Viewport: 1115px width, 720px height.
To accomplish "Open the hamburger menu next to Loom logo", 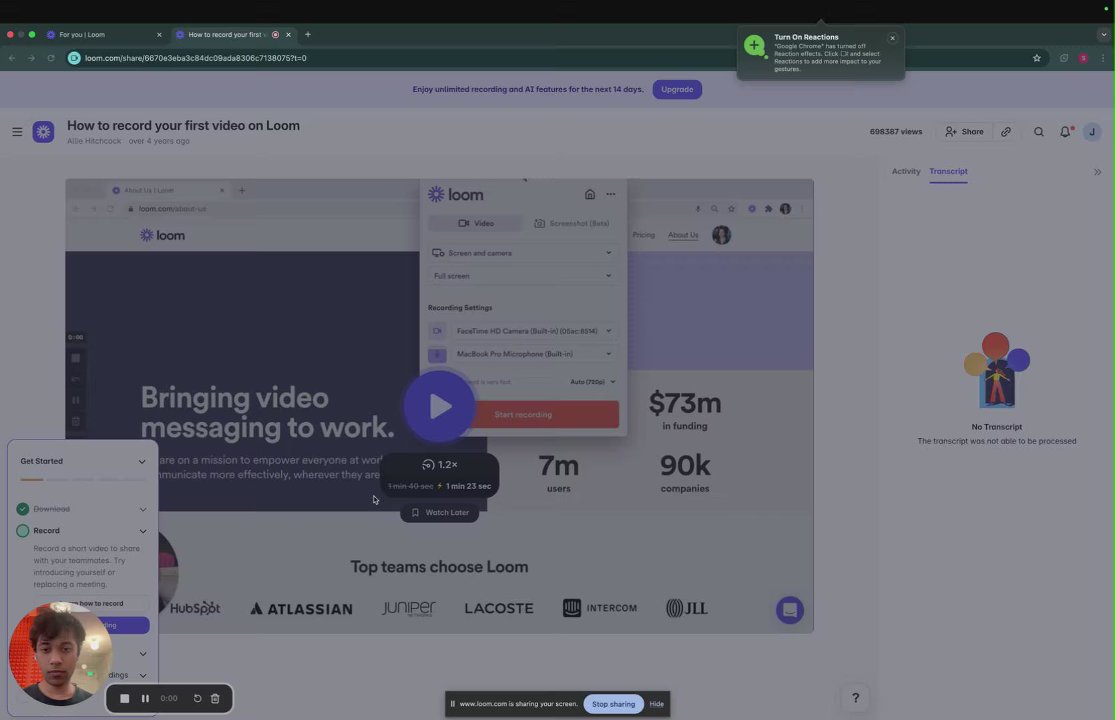I will click(17, 131).
